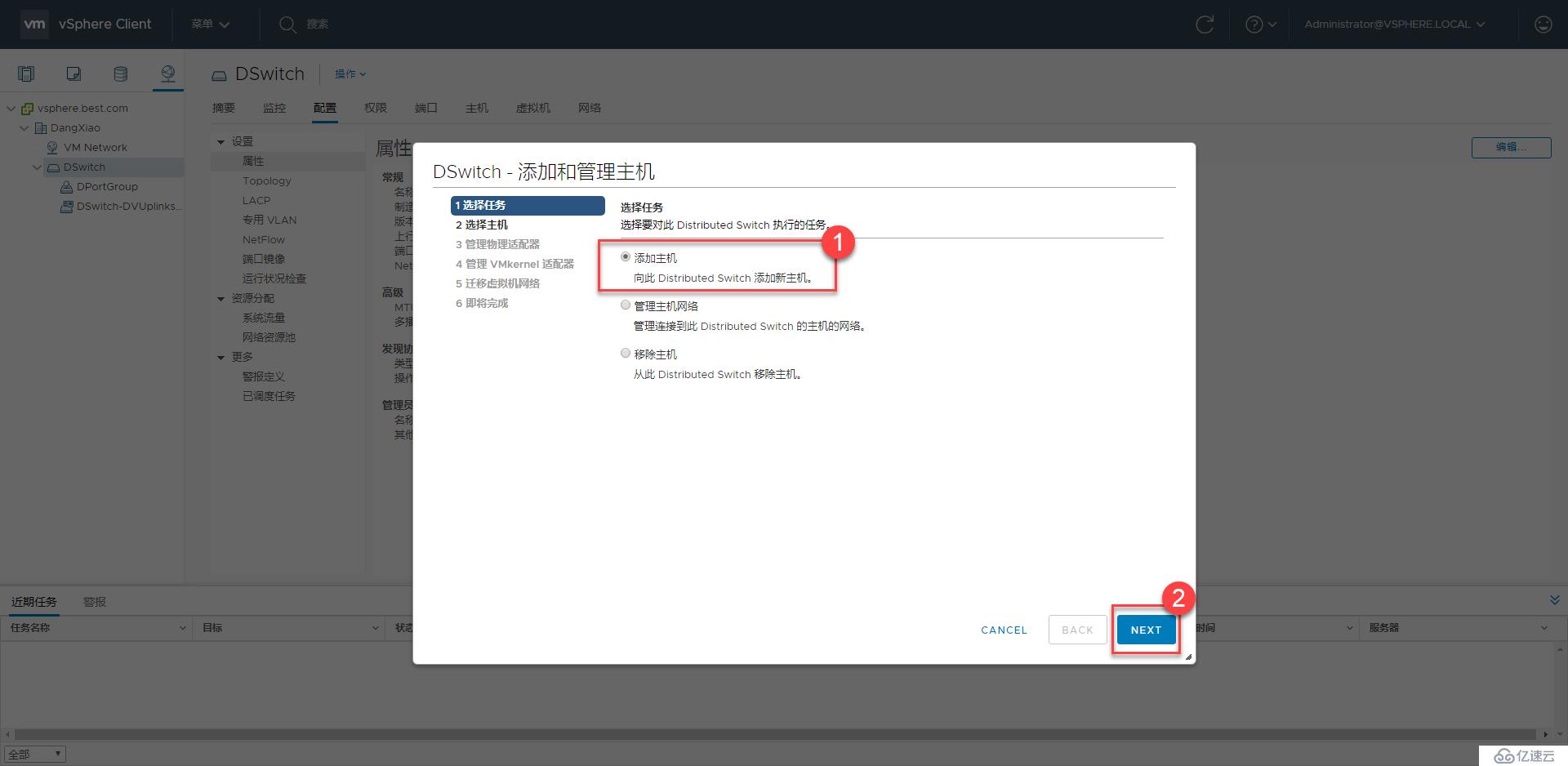Click the vm logo in header
Screen dimensions: 1568x766
[34, 24]
